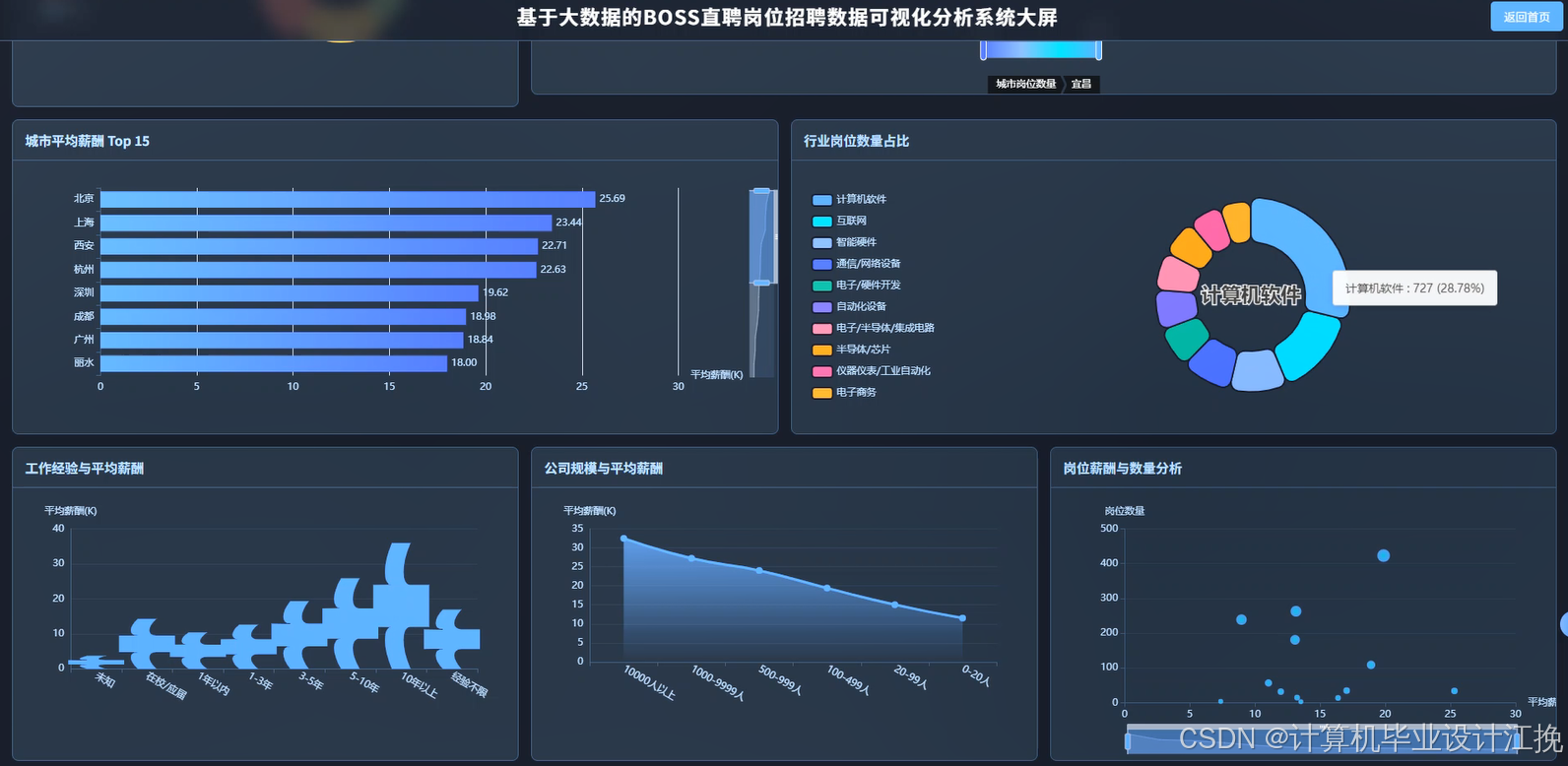1568x766 pixels.
Task: Select the teal donut slice
Action: (x=1186, y=340)
